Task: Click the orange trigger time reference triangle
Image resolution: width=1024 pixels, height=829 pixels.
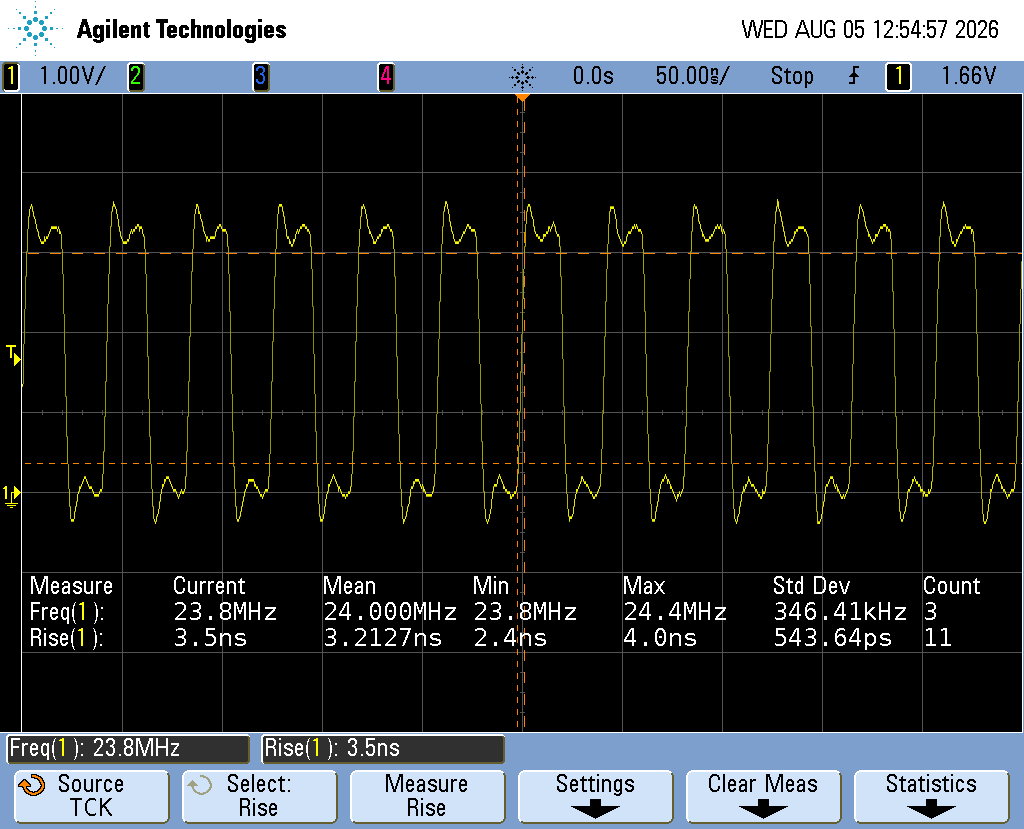Action: coord(522,98)
